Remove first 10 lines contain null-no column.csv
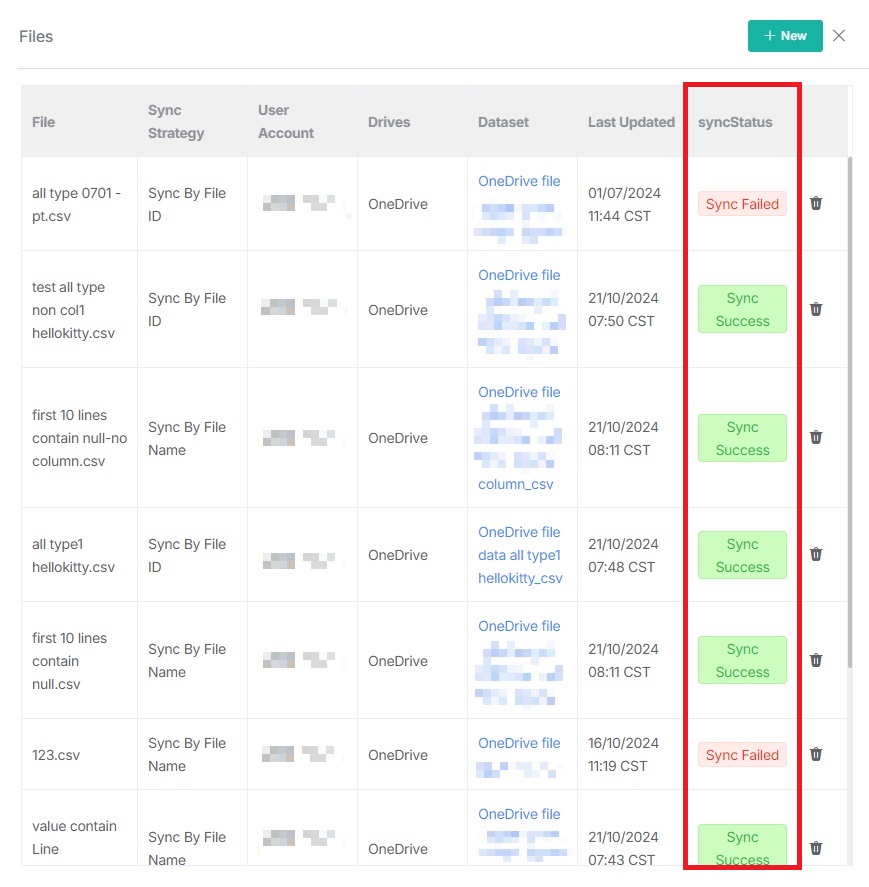Viewport: 869px width, 887px height. click(816, 438)
